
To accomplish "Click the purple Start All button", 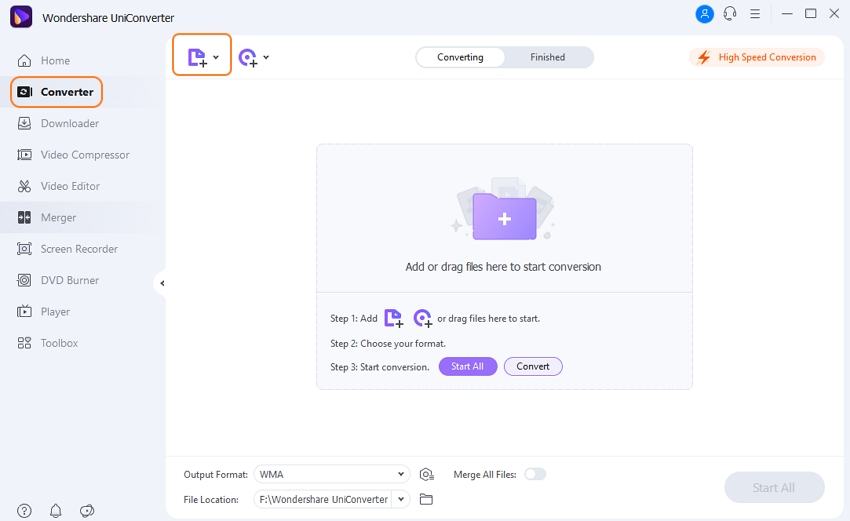I will [467, 367].
